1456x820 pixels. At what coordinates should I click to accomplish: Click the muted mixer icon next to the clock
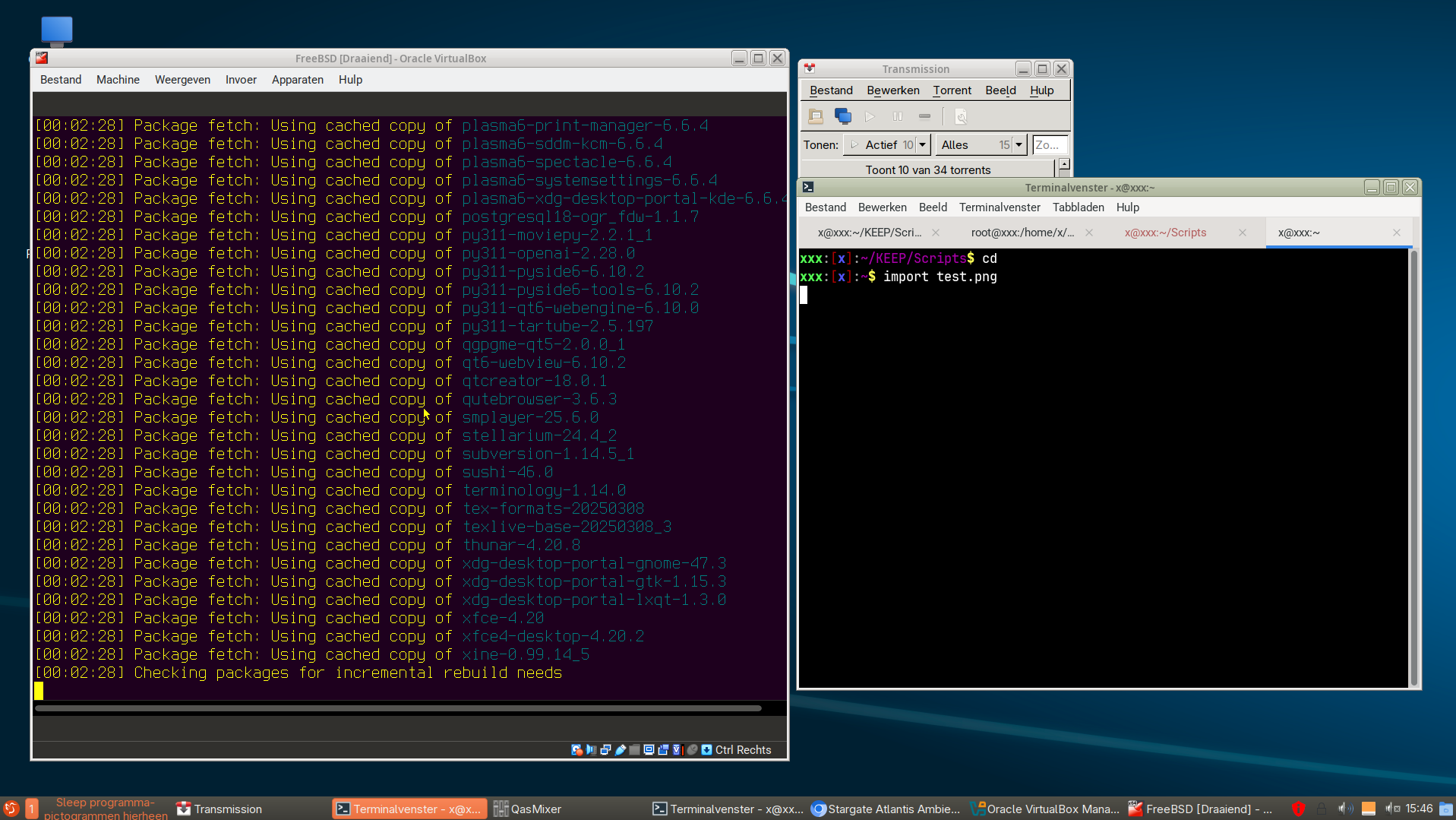1392,809
